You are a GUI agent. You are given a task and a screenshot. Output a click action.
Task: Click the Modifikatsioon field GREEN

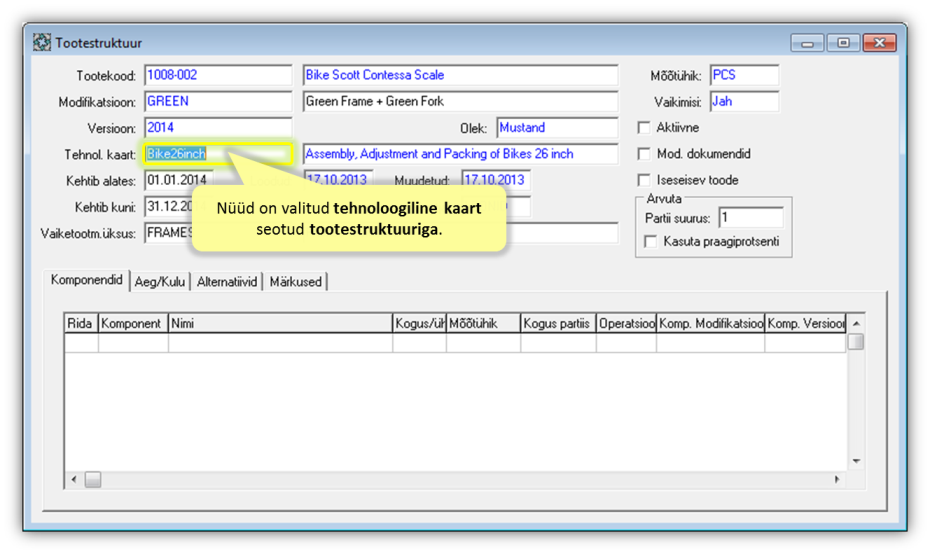coord(218,101)
